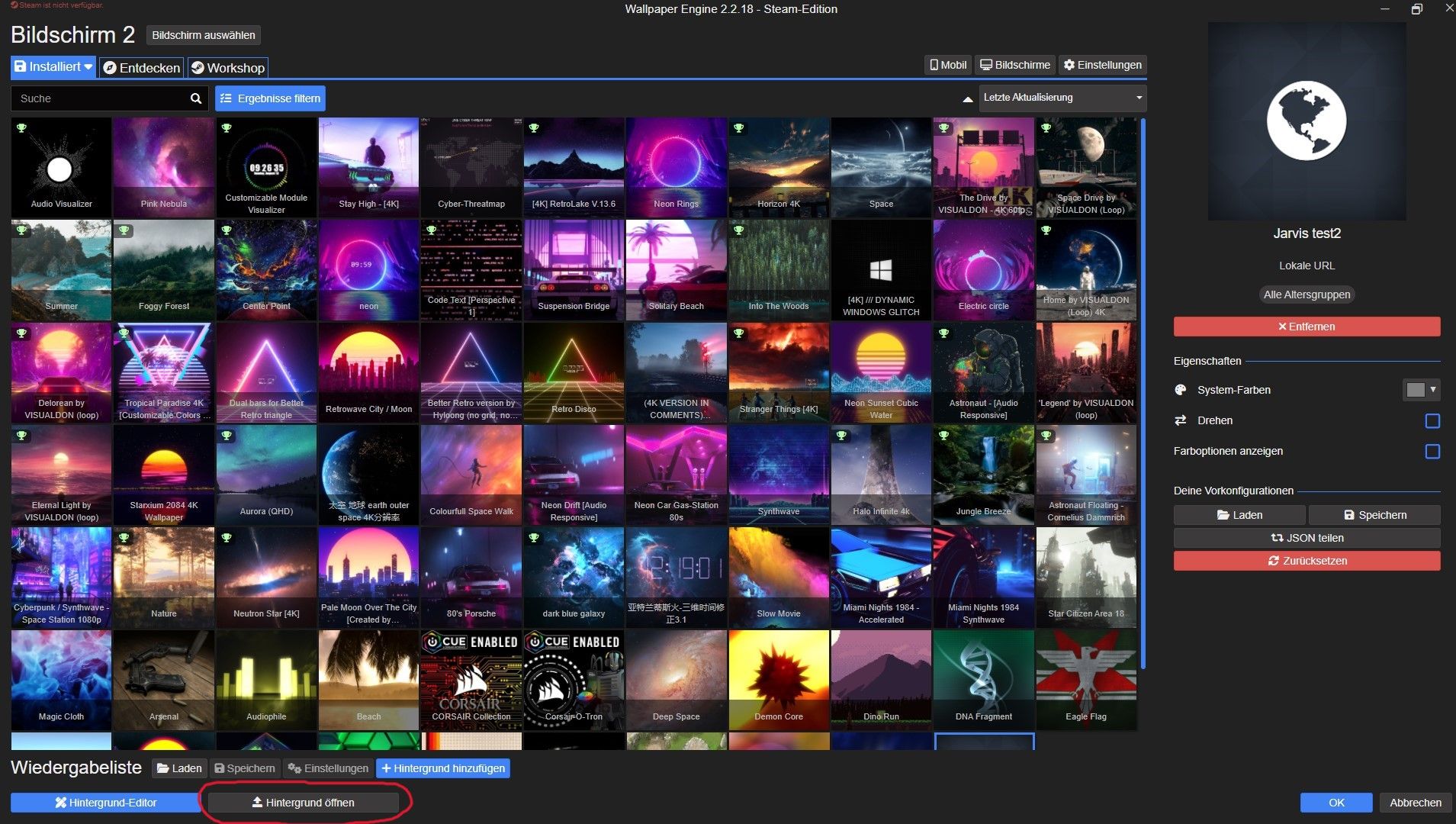The image size is (1456, 824).
Task: Select the Audiophile wallpaper
Action: coord(266,681)
